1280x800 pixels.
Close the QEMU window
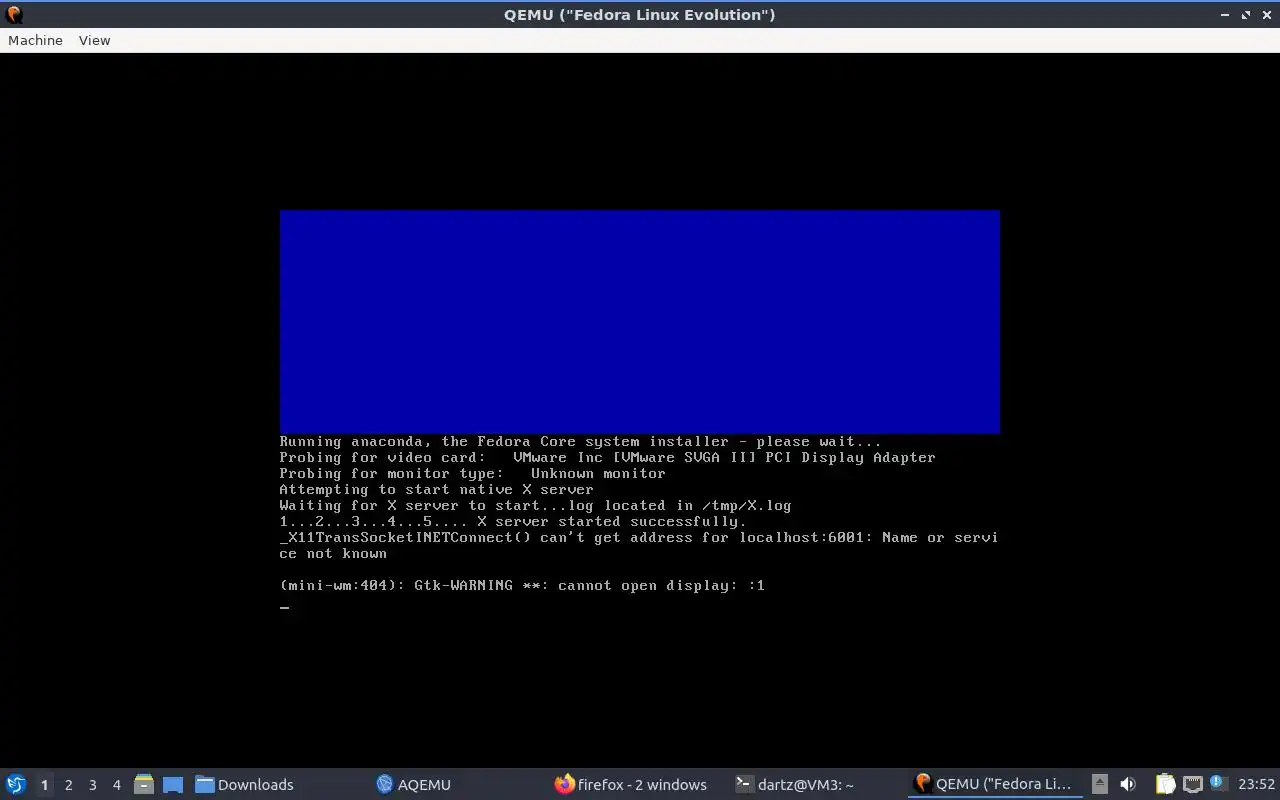[x=1266, y=14]
